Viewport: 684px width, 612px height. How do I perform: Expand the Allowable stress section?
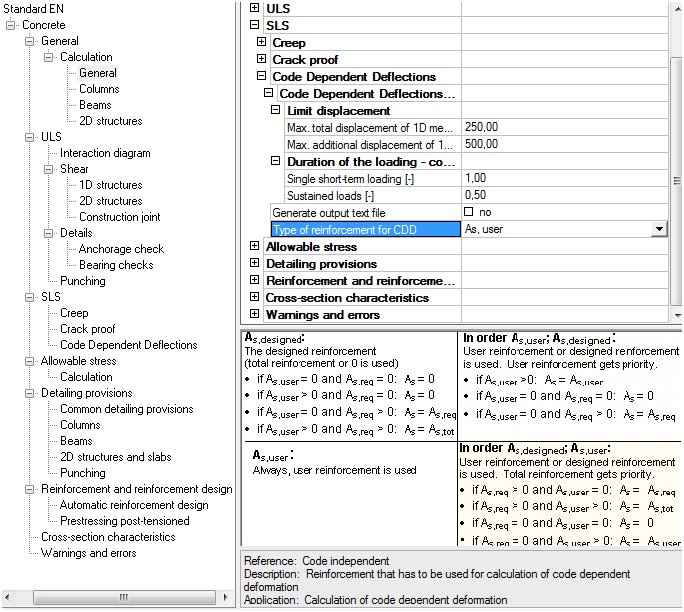point(254,246)
